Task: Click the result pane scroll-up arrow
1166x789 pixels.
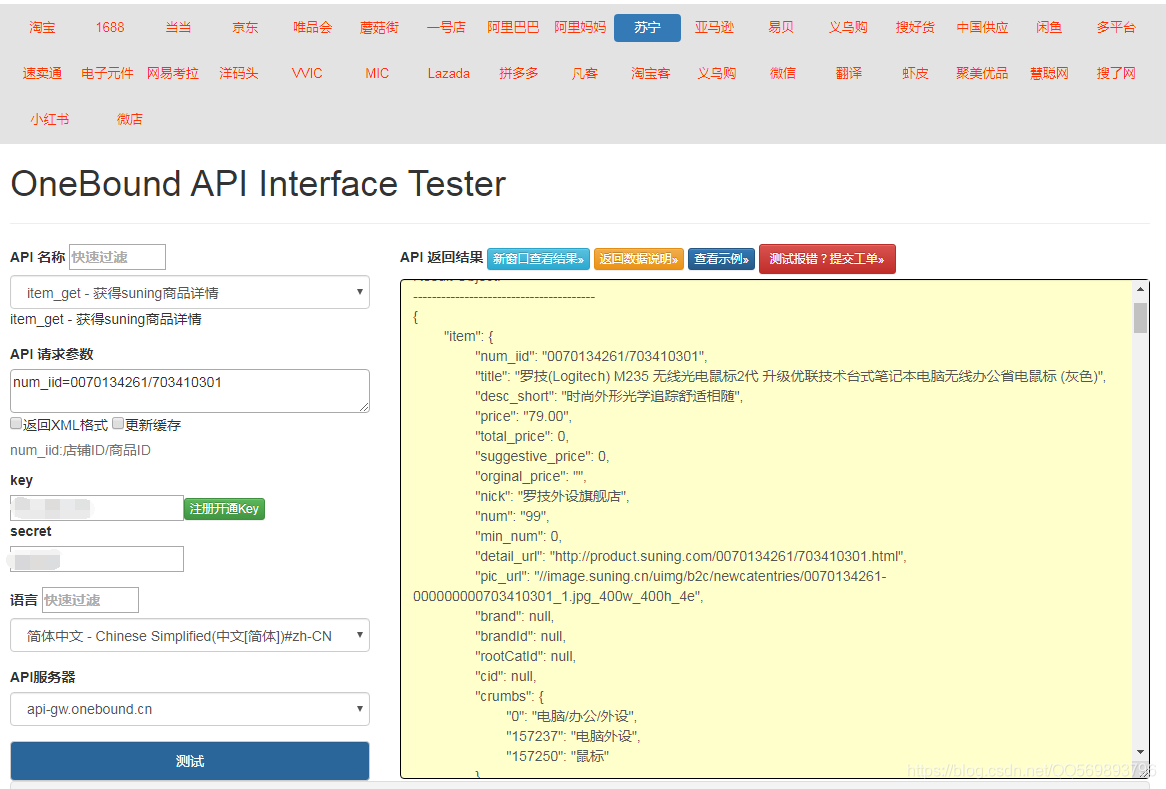Action: (x=1140, y=289)
